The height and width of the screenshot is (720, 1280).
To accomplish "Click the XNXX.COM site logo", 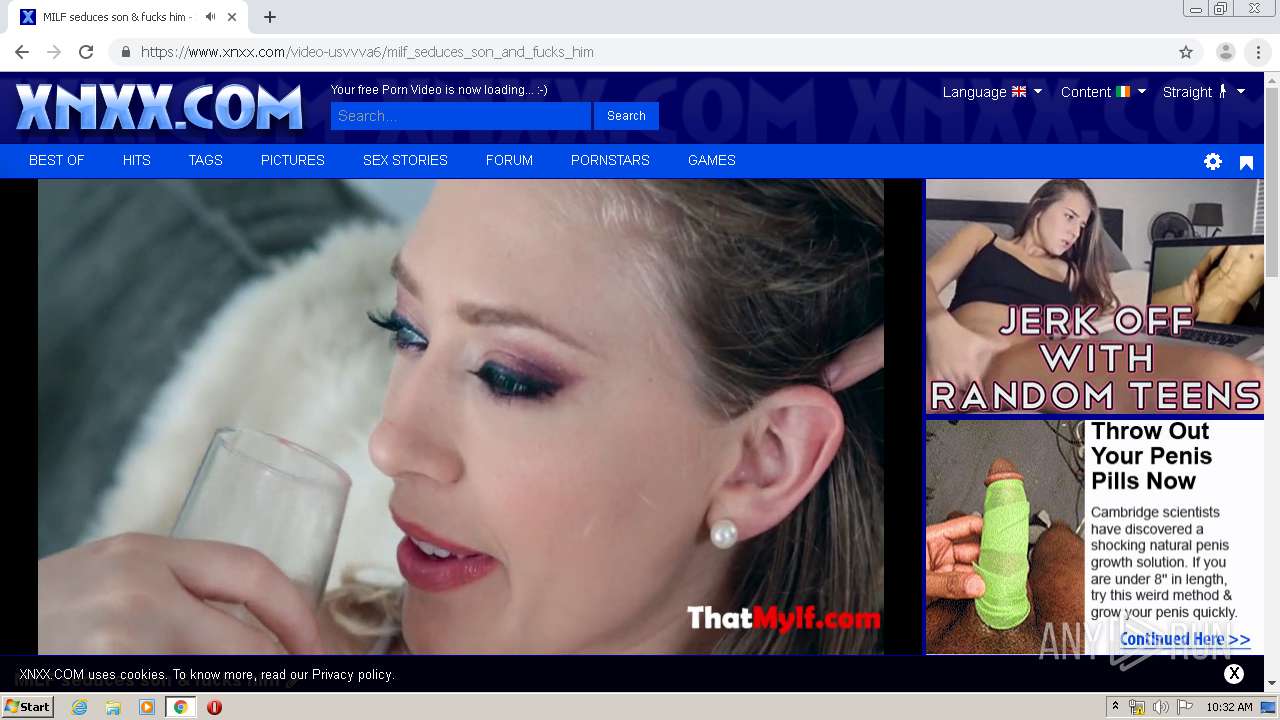I will coord(159,107).
